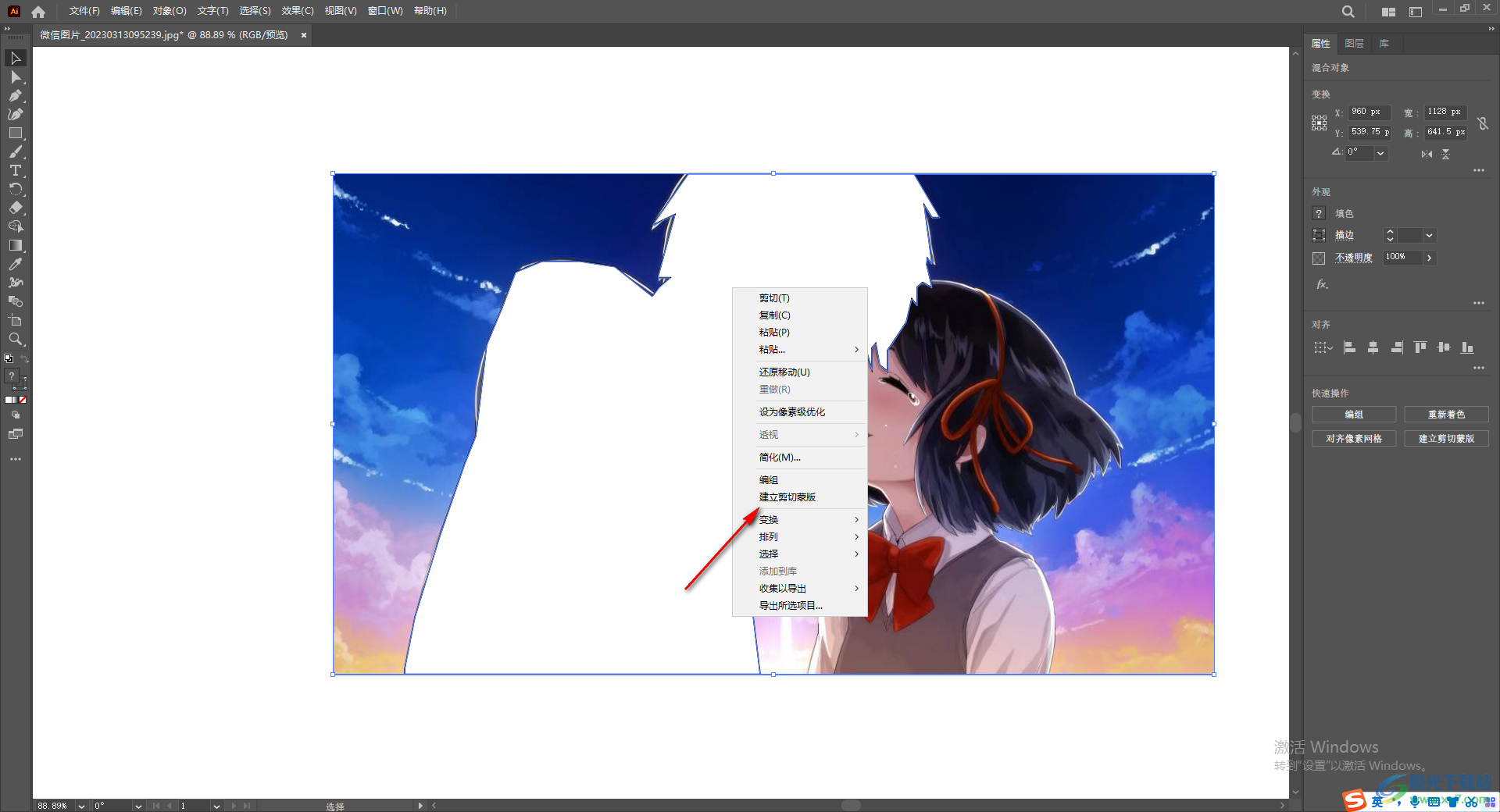The width and height of the screenshot is (1500, 812).
Task: Select the Shape Builder tool
Action: click(x=15, y=227)
